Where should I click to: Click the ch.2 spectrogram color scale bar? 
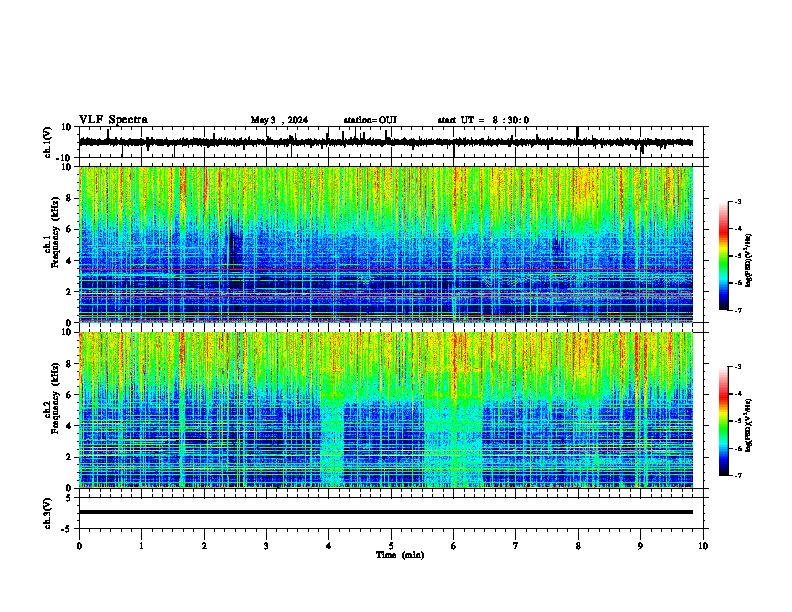[723, 421]
